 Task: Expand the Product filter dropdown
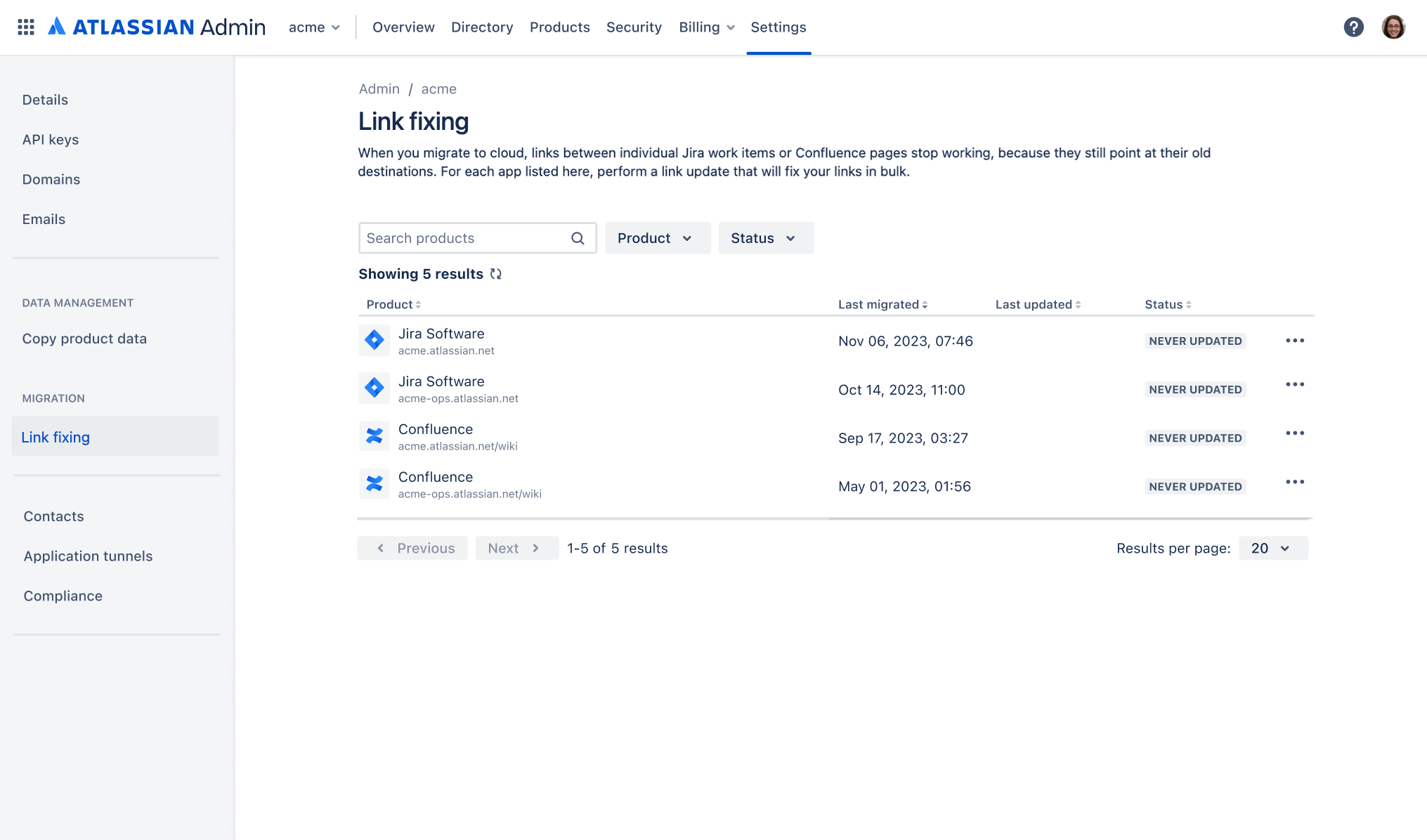[x=657, y=238]
